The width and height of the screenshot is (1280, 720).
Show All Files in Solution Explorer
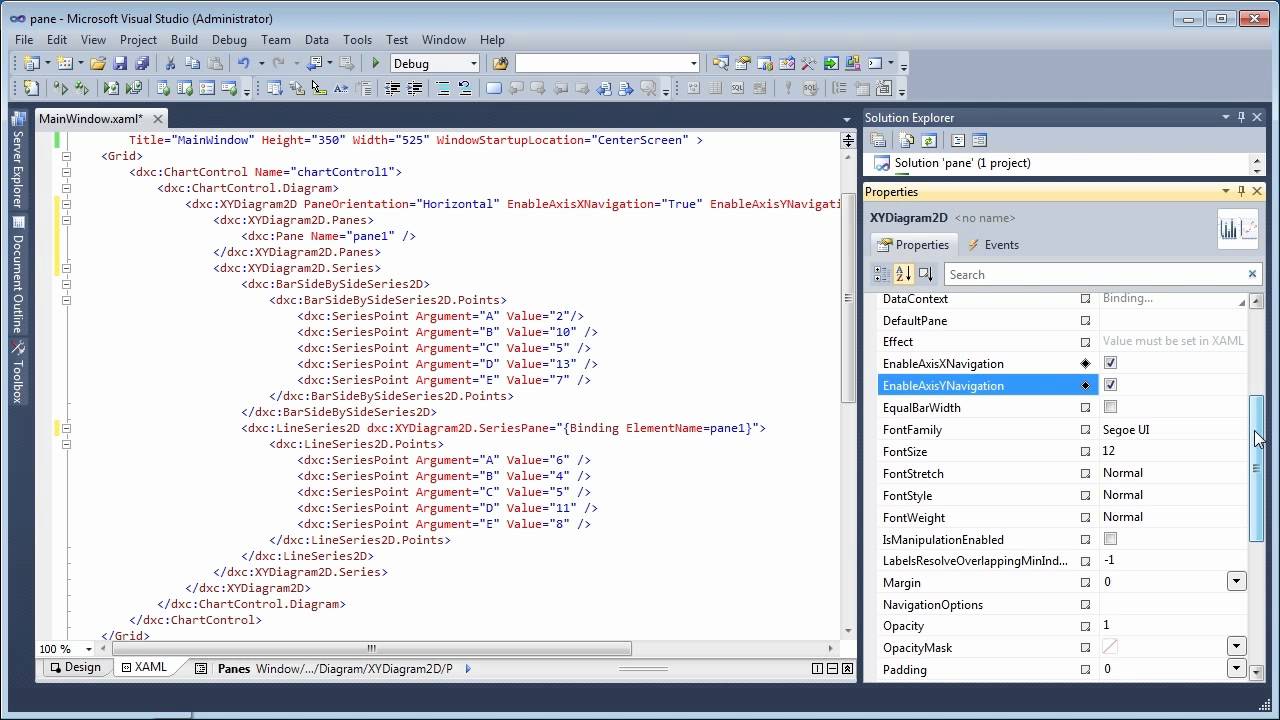coord(907,140)
